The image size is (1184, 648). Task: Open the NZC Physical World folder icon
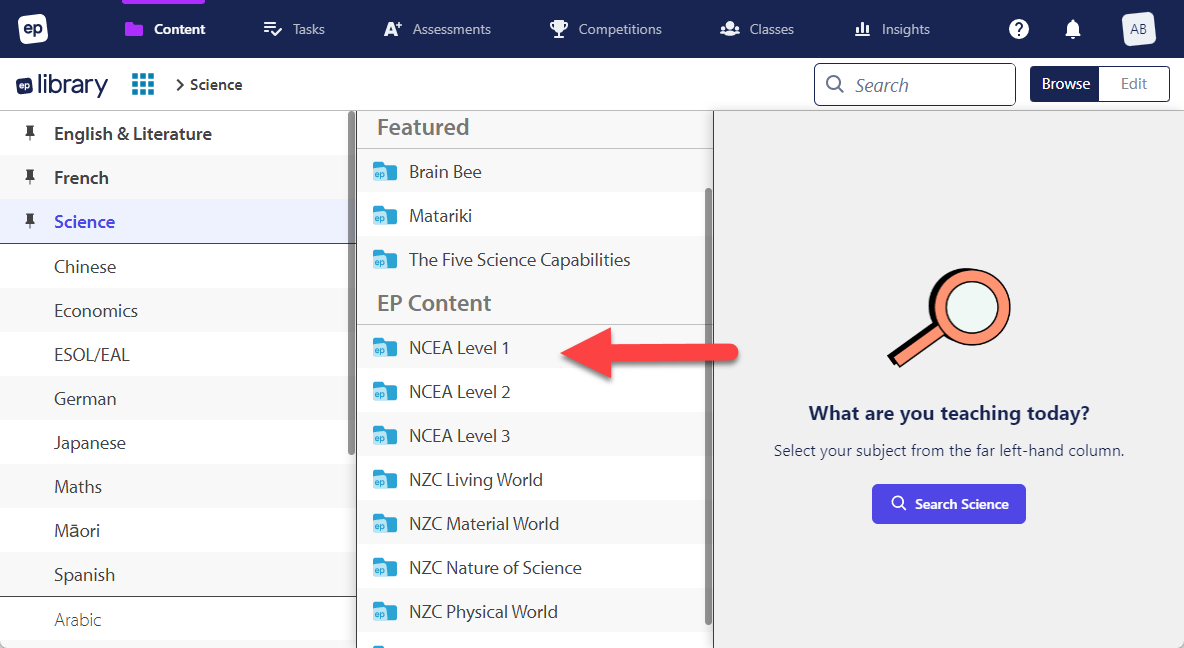(385, 612)
